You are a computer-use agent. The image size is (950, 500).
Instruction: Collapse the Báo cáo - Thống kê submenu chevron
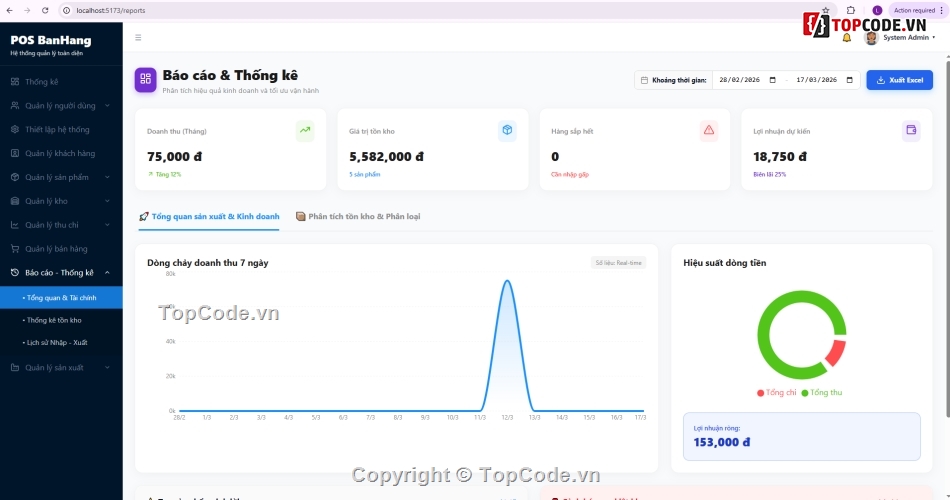point(107,273)
